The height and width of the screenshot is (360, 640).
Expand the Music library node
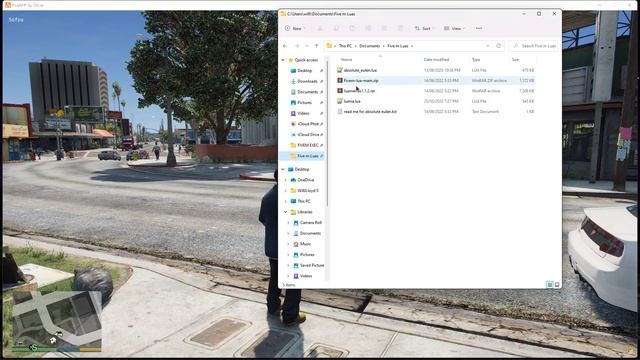tap(289, 244)
